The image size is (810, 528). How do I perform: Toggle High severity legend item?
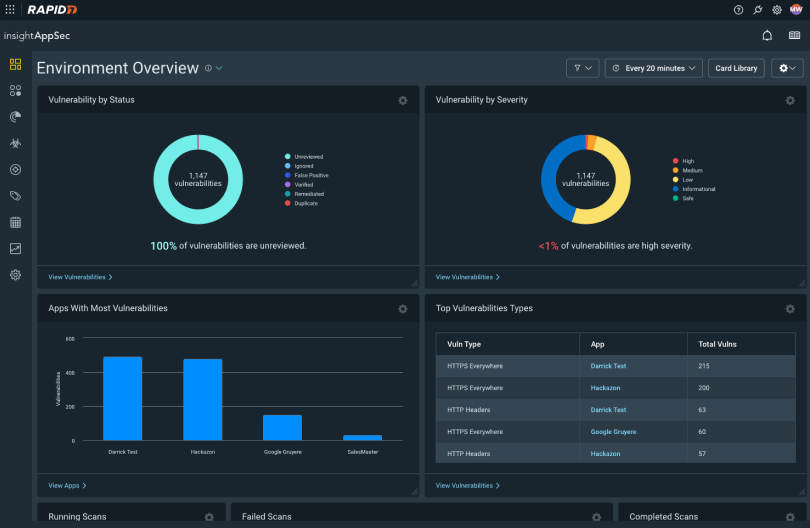point(683,161)
